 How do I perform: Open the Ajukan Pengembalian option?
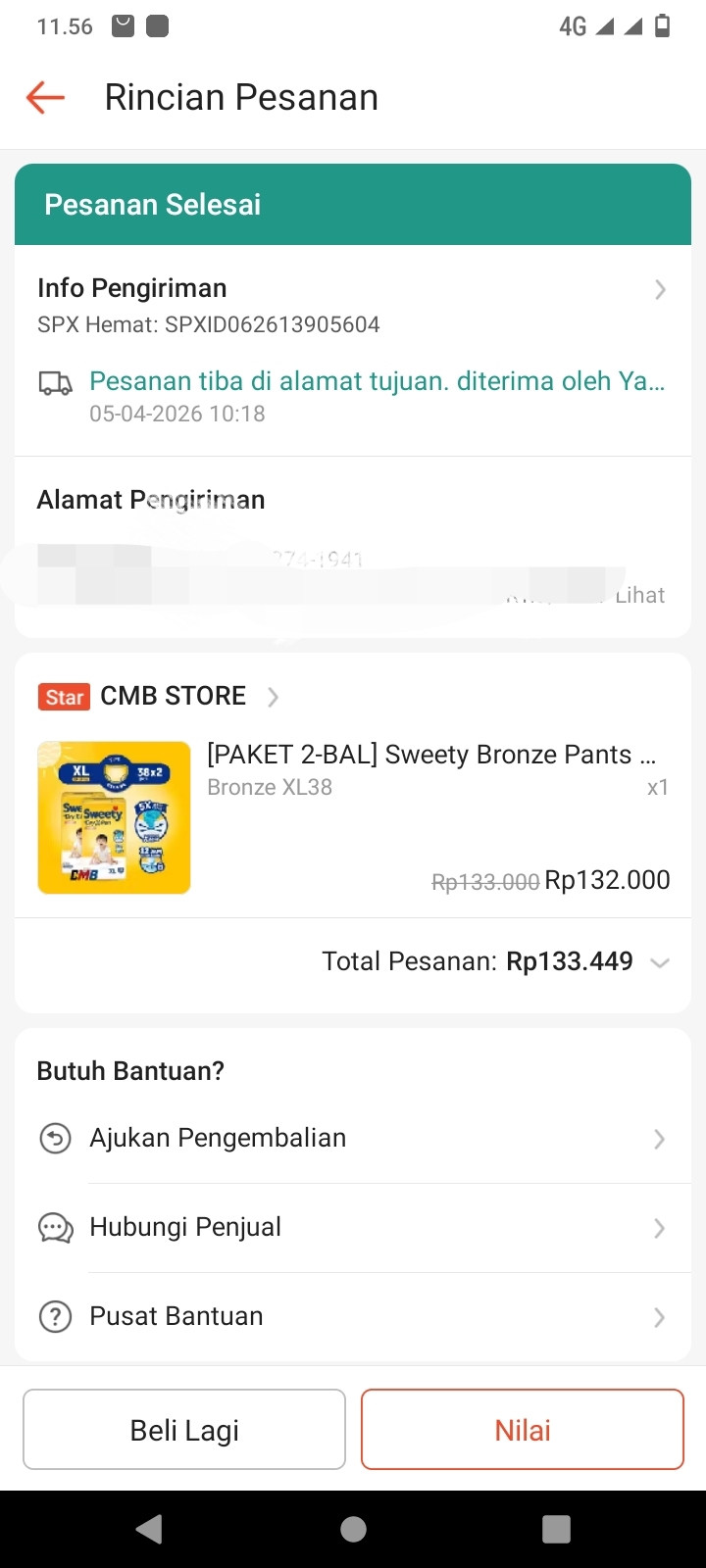tap(218, 1138)
